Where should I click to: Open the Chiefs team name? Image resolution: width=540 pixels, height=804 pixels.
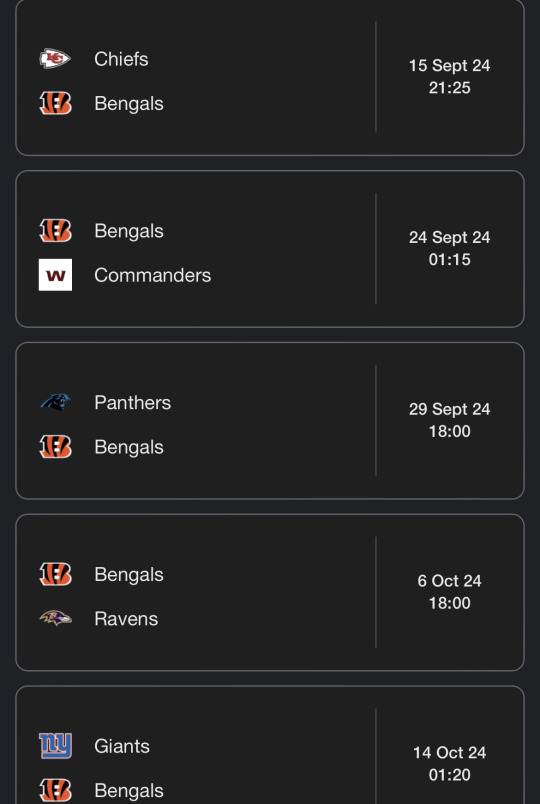122,59
